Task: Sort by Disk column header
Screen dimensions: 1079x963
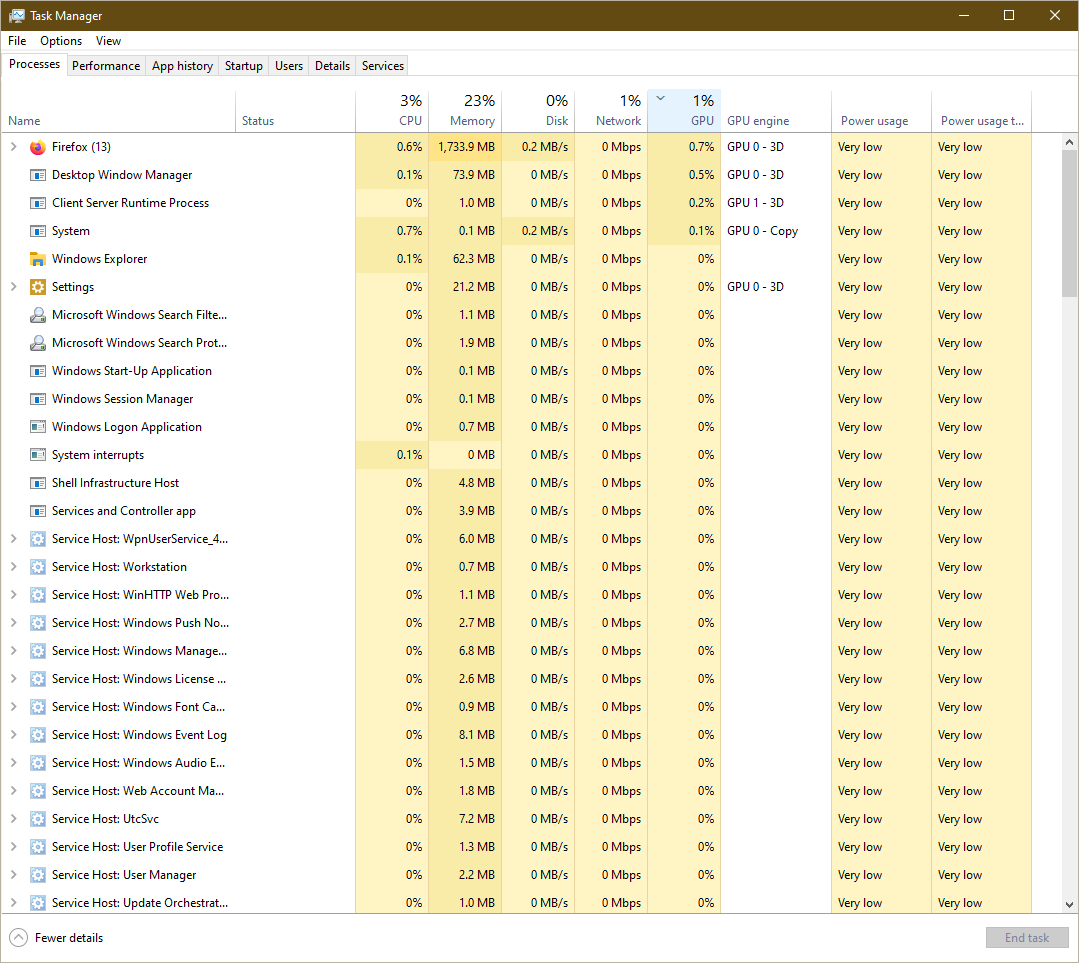Action: (x=538, y=110)
